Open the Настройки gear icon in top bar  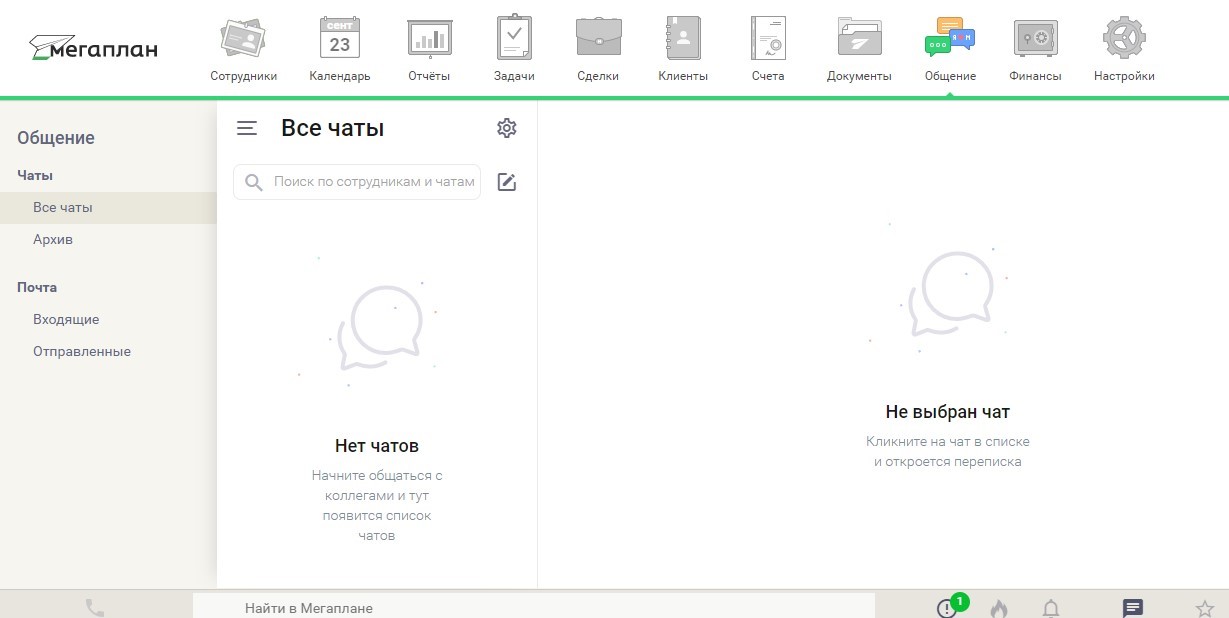point(1124,39)
